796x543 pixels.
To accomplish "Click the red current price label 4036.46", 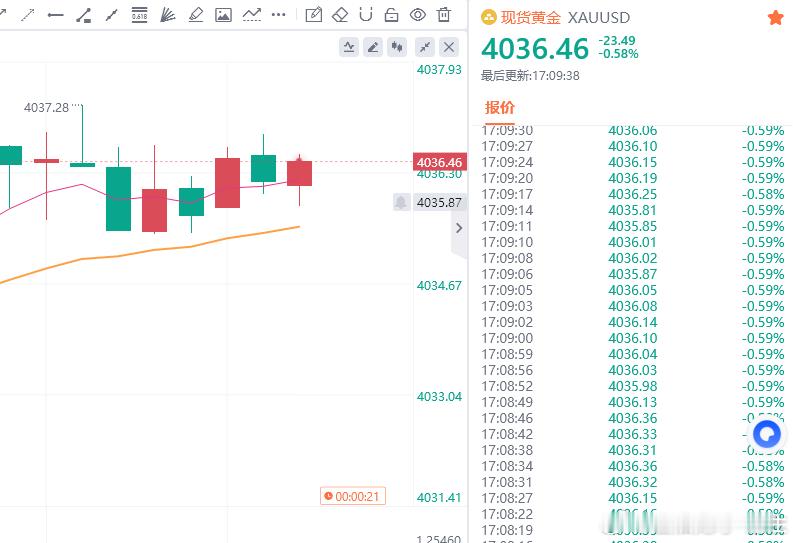I will (x=440, y=162).
